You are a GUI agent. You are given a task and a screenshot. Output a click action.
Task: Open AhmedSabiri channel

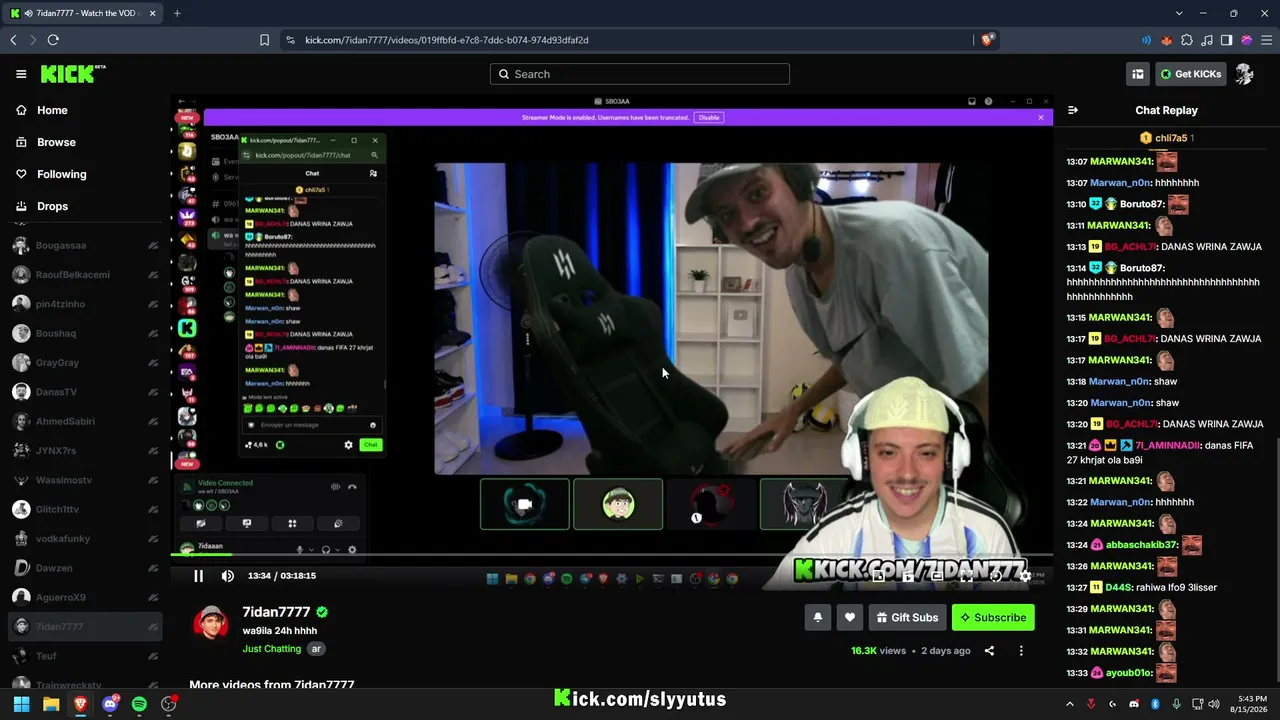tap(85, 421)
